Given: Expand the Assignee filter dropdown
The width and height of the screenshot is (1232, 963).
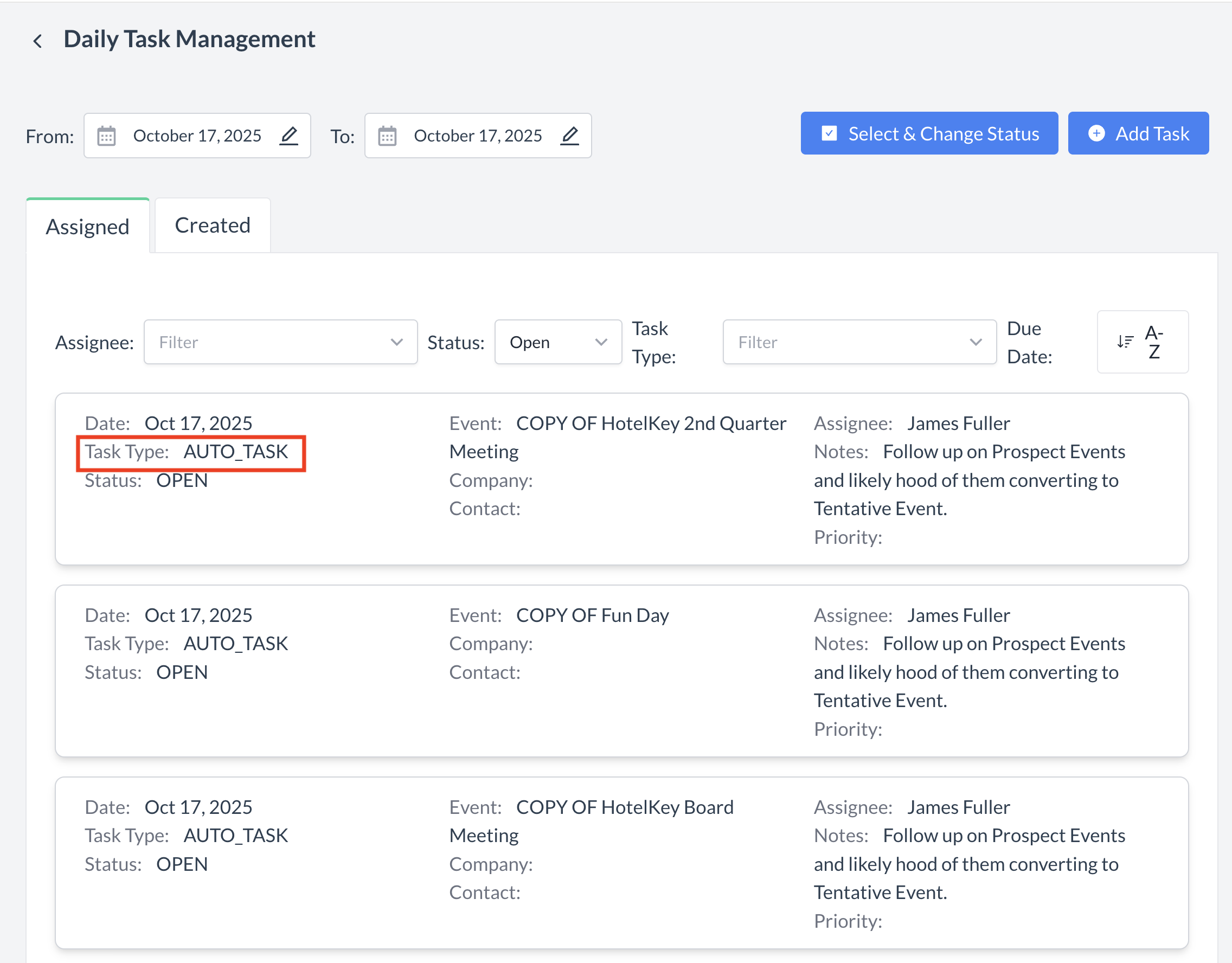Looking at the screenshot, I should click(x=280, y=342).
